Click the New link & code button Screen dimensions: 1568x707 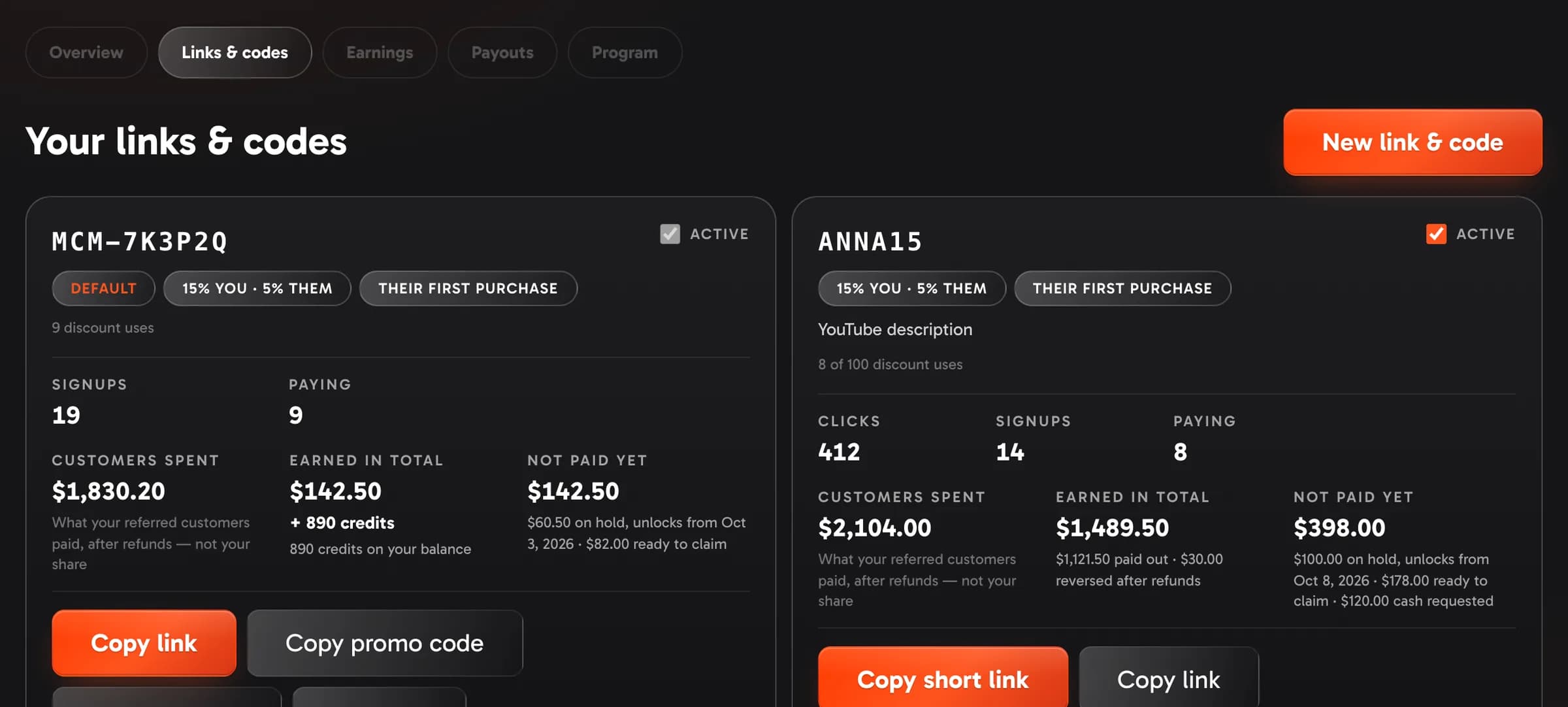pyautogui.click(x=1413, y=142)
